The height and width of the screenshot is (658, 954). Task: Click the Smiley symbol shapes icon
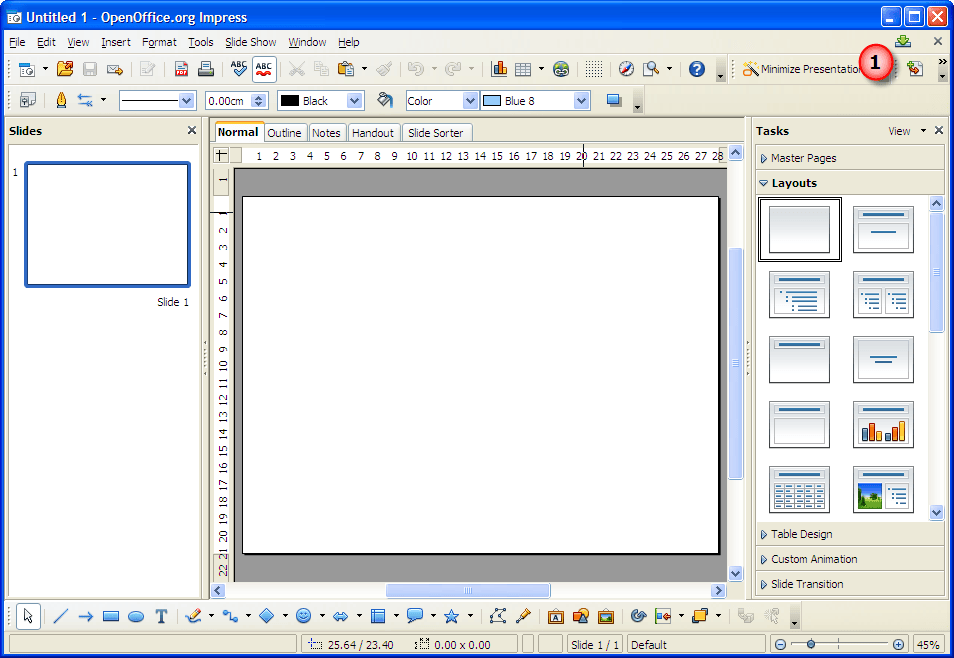(x=304, y=617)
